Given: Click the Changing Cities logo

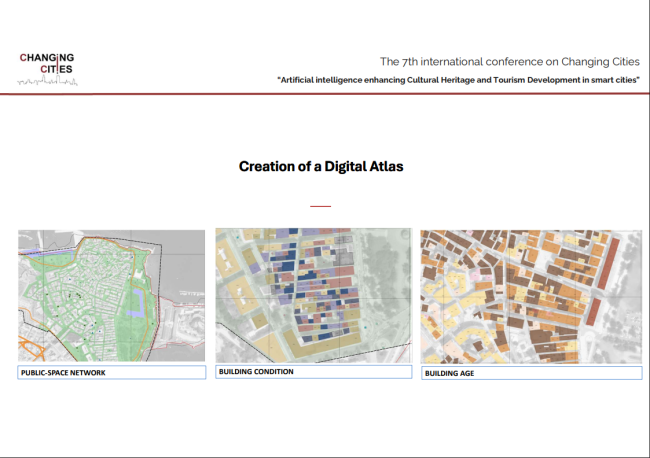Looking at the screenshot, I should pos(47,69).
